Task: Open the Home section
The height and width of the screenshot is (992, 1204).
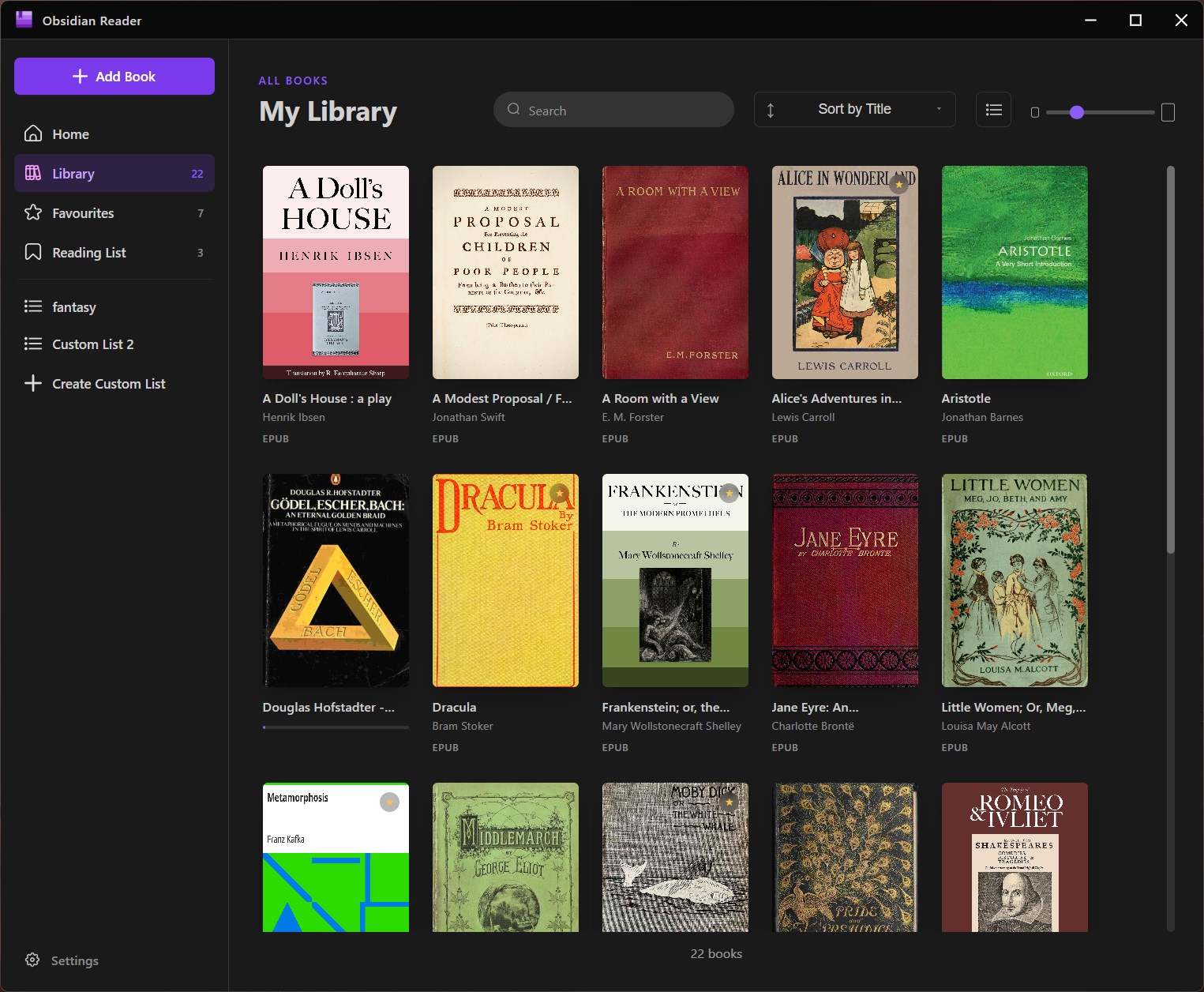Action: pyautogui.click(x=114, y=133)
